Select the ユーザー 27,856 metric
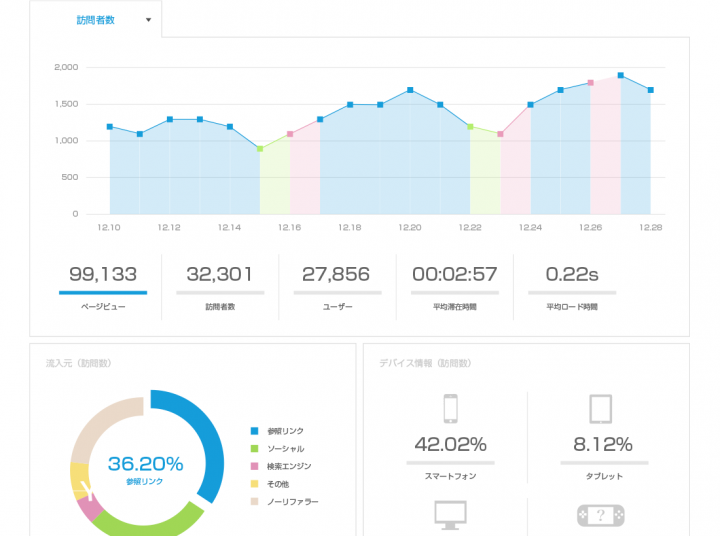This screenshot has width=720, height=536. [x=336, y=285]
